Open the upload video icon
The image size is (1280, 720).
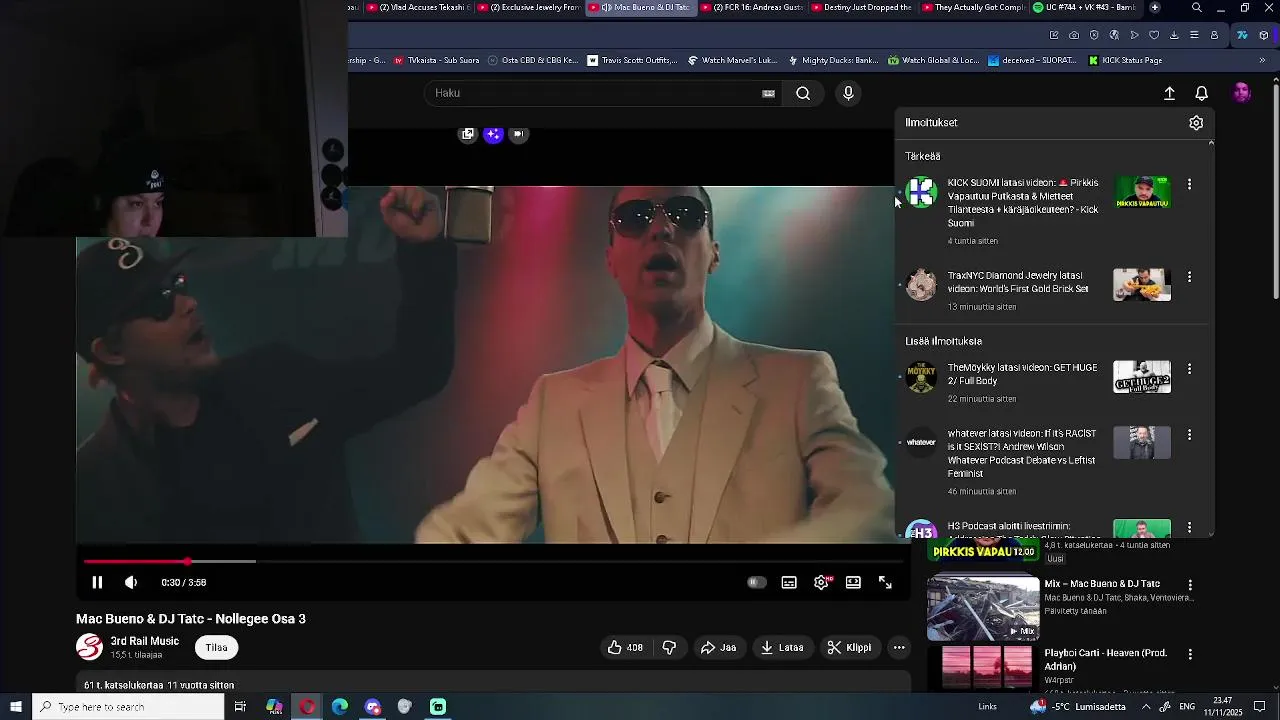click(1169, 93)
